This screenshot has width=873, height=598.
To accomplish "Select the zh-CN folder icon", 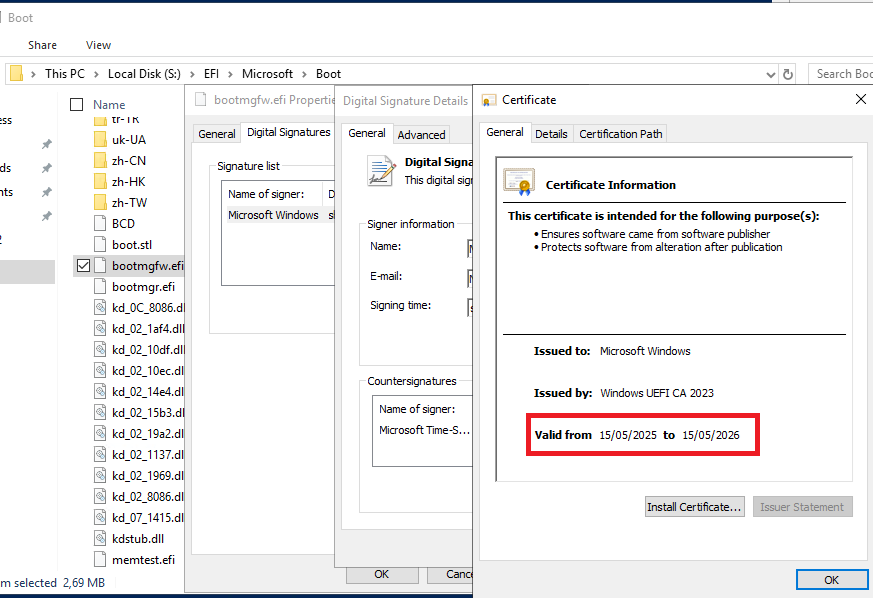I will (100, 160).
